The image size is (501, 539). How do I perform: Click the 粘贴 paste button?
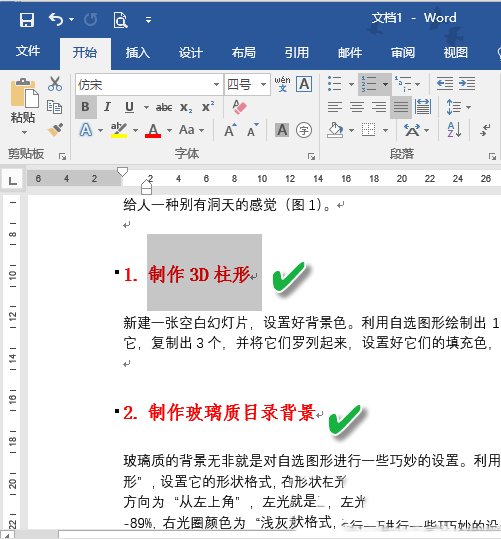pyautogui.click(x=23, y=106)
